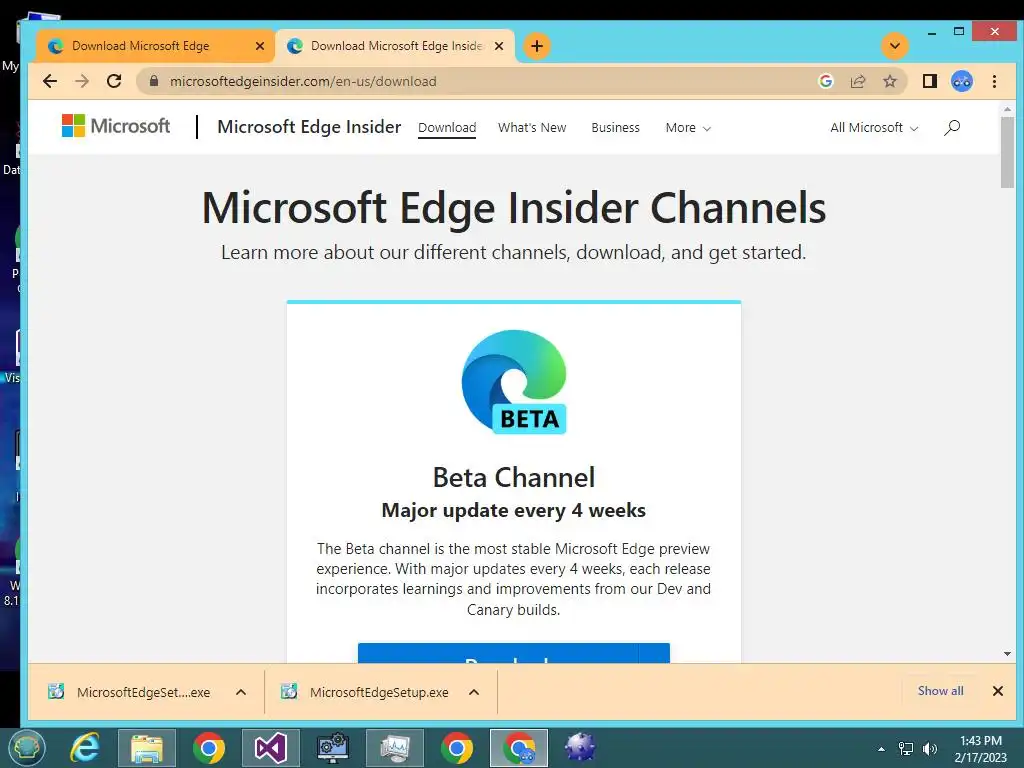
Task: Click Show all downloads
Action: (940, 691)
